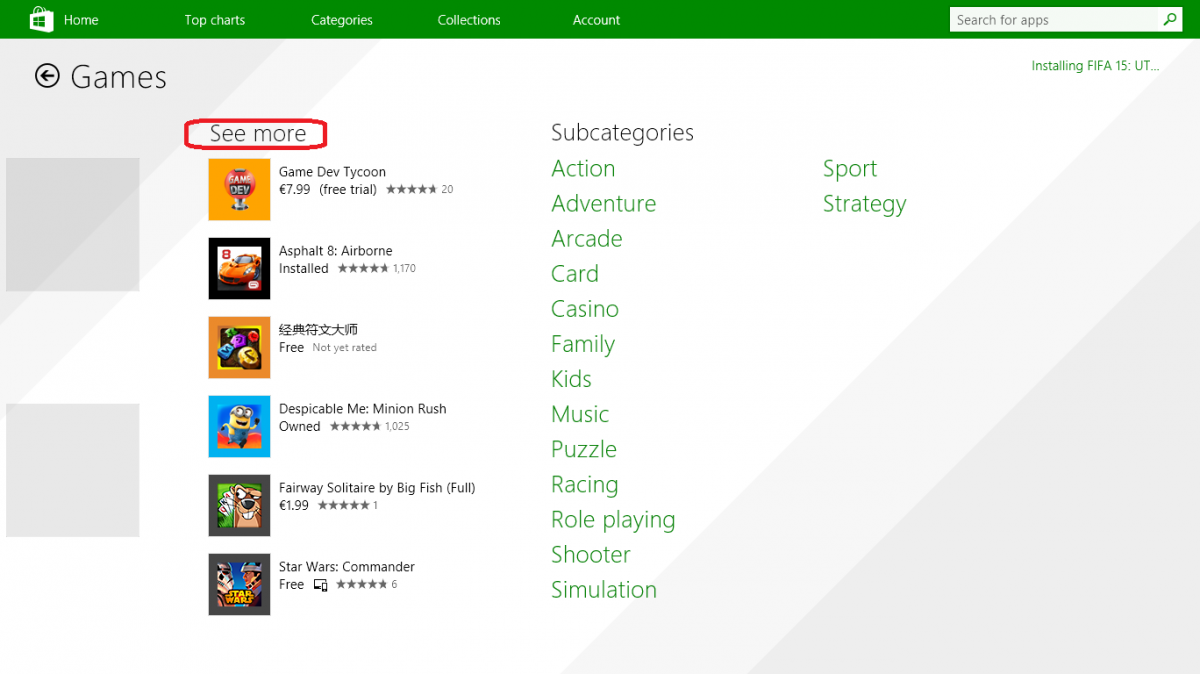This screenshot has width=1200, height=674.
Task: Open Top charts menu
Action: pyautogui.click(x=215, y=20)
